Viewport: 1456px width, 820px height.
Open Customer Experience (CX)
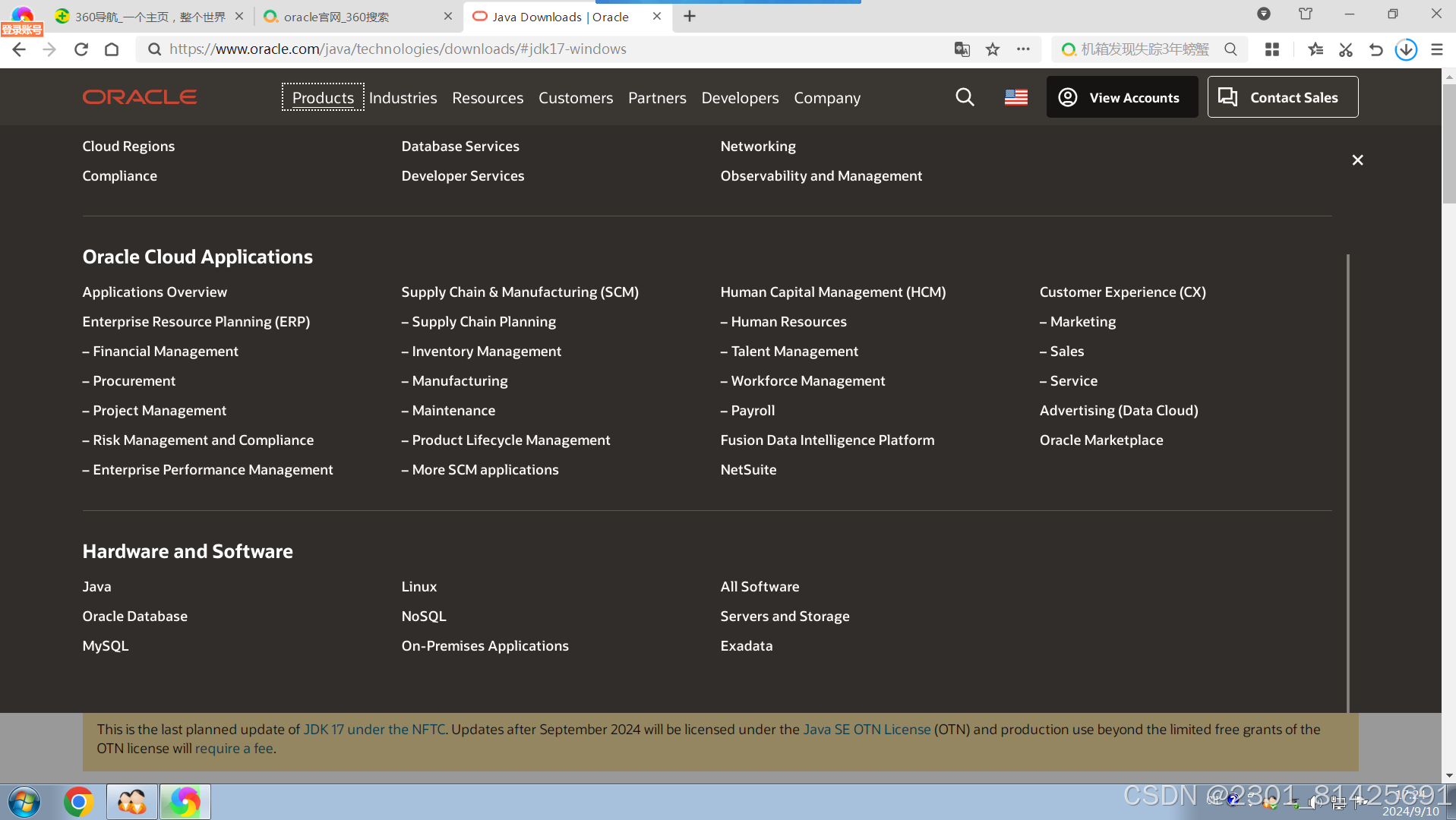tap(1123, 292)
